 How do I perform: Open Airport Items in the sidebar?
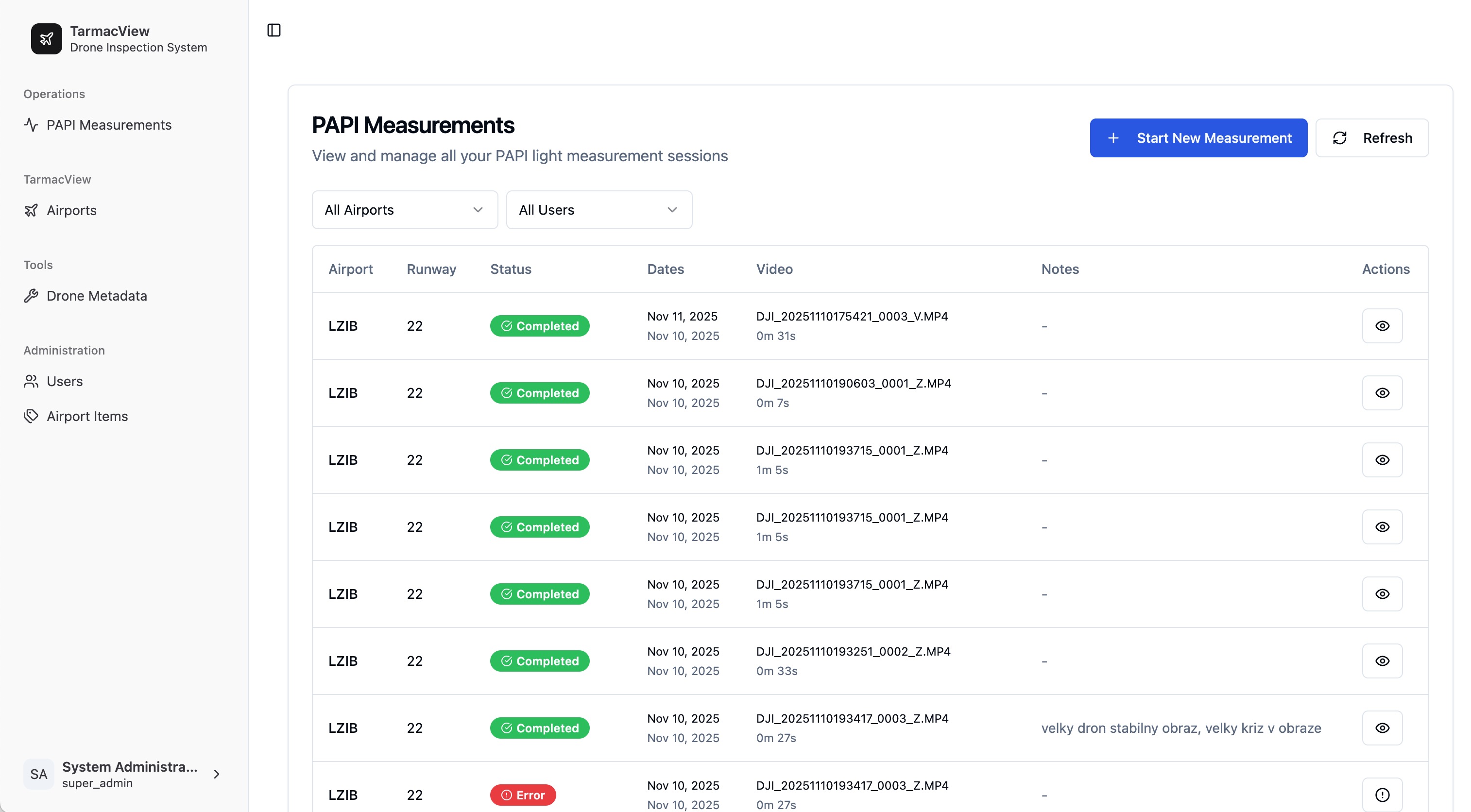coord(87,416)
